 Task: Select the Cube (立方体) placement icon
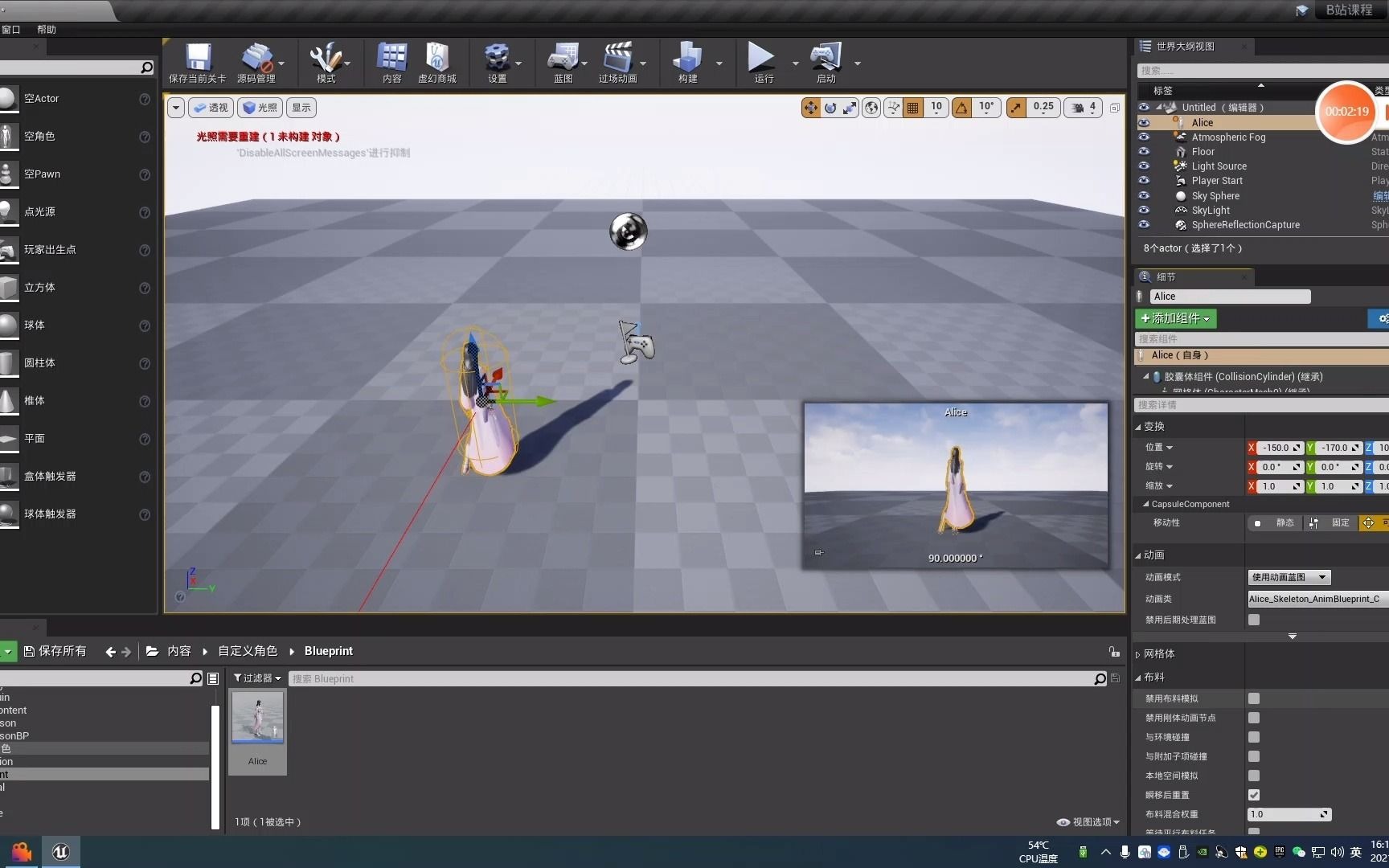tap(8, 287)
